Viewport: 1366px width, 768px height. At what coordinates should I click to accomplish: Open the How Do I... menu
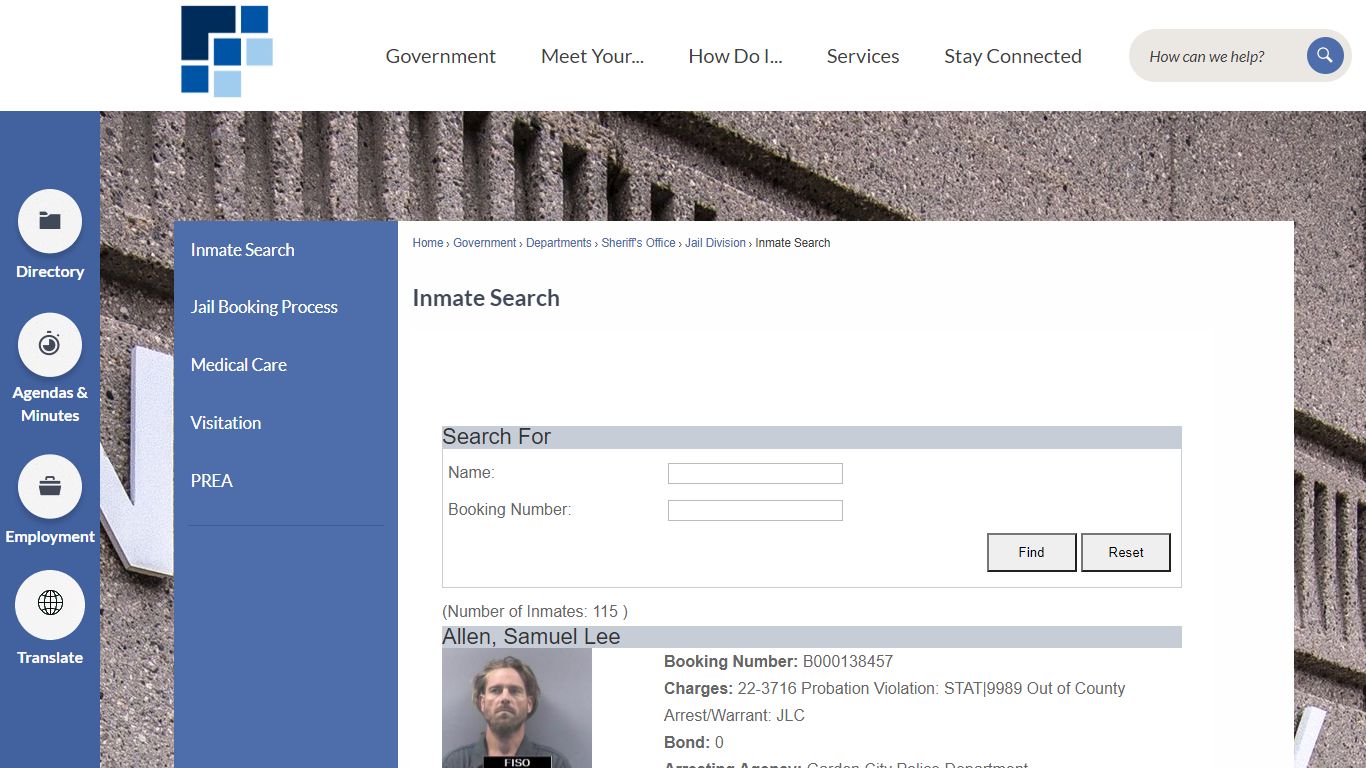[x=735, y=56]
